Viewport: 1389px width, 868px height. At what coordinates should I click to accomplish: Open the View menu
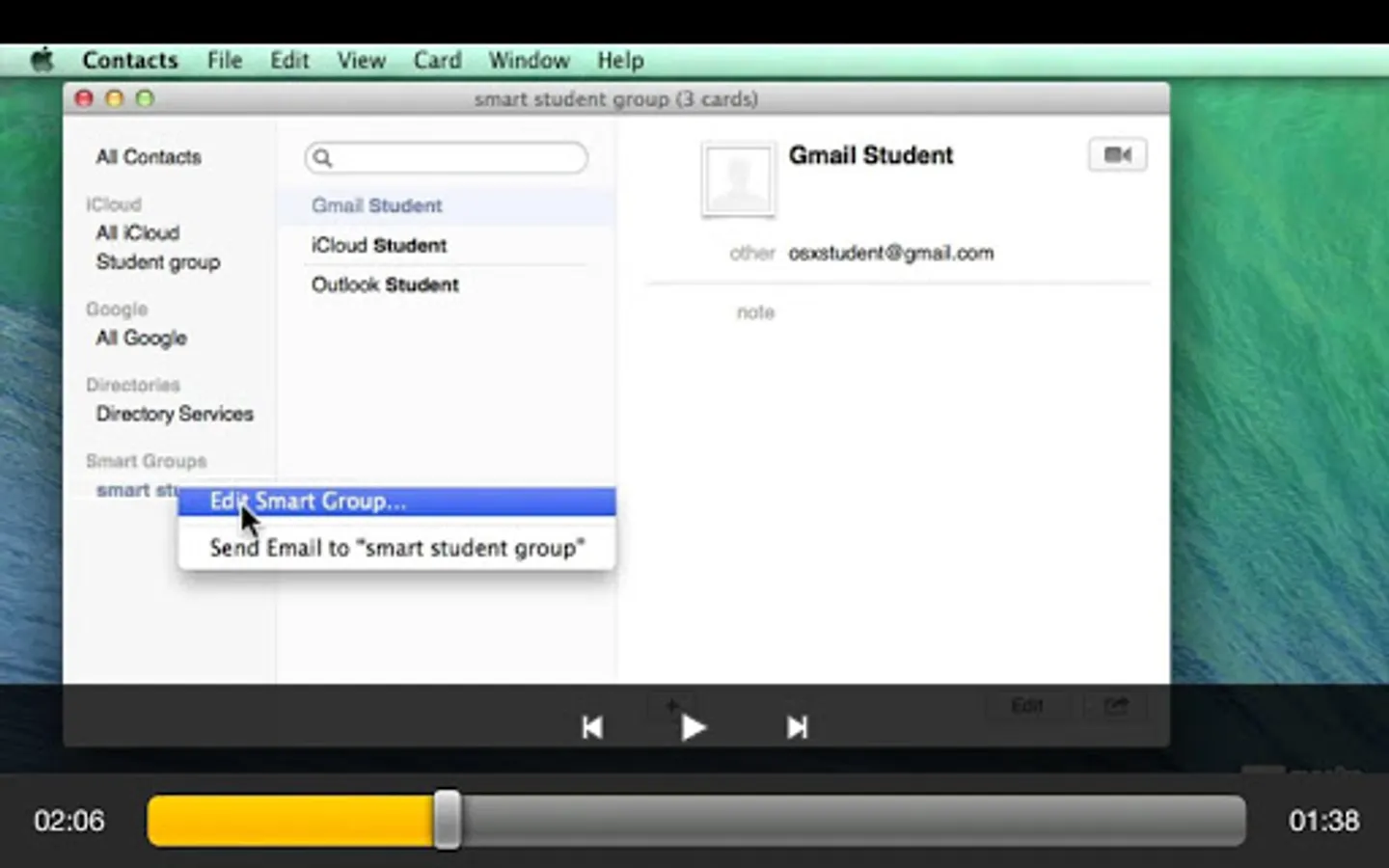[x=362, y=61]
